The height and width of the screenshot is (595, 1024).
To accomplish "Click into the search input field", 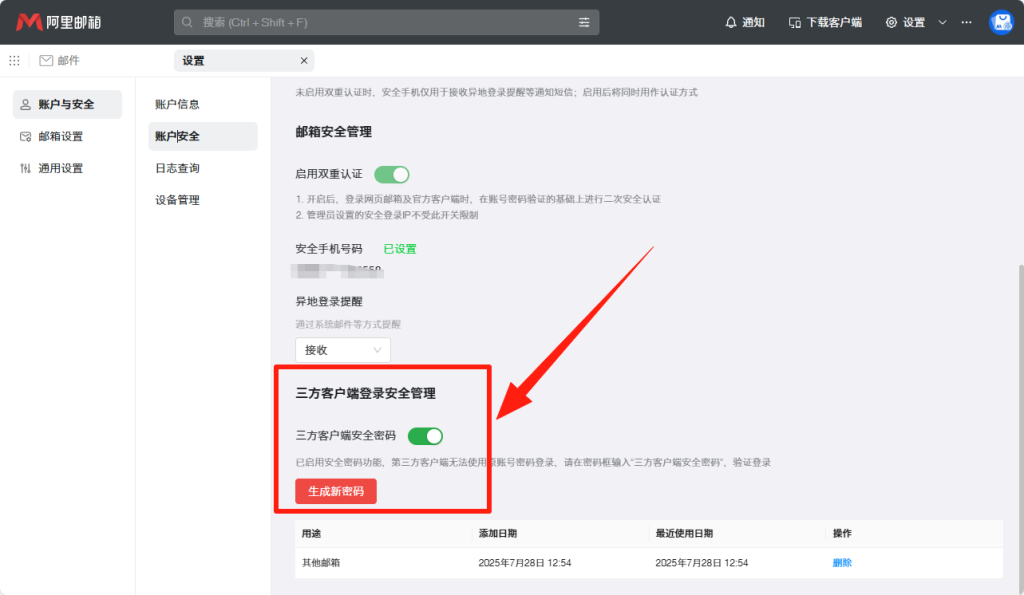I will 380,22.
